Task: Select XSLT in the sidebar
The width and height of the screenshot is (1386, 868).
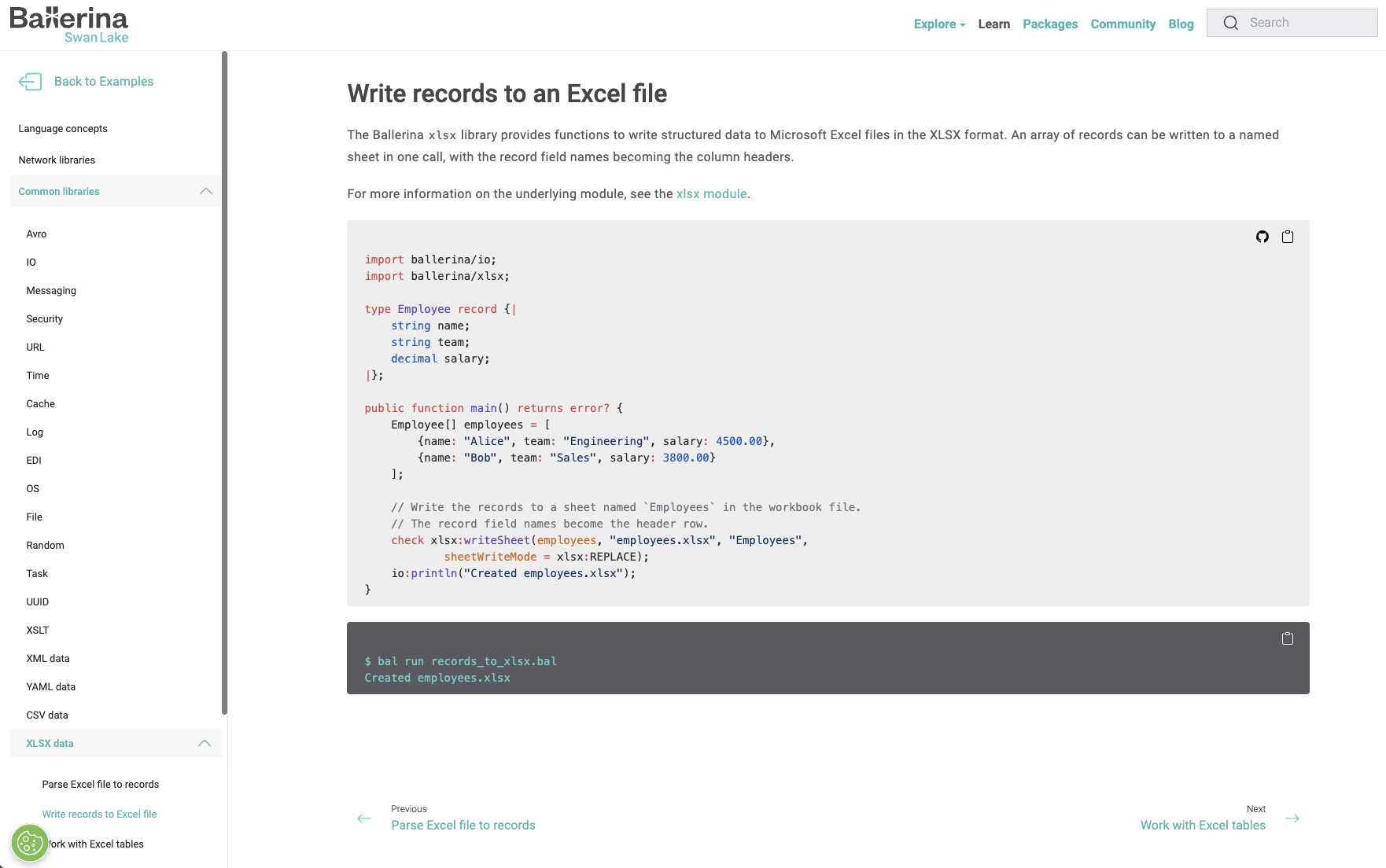Action: point(37,630)
